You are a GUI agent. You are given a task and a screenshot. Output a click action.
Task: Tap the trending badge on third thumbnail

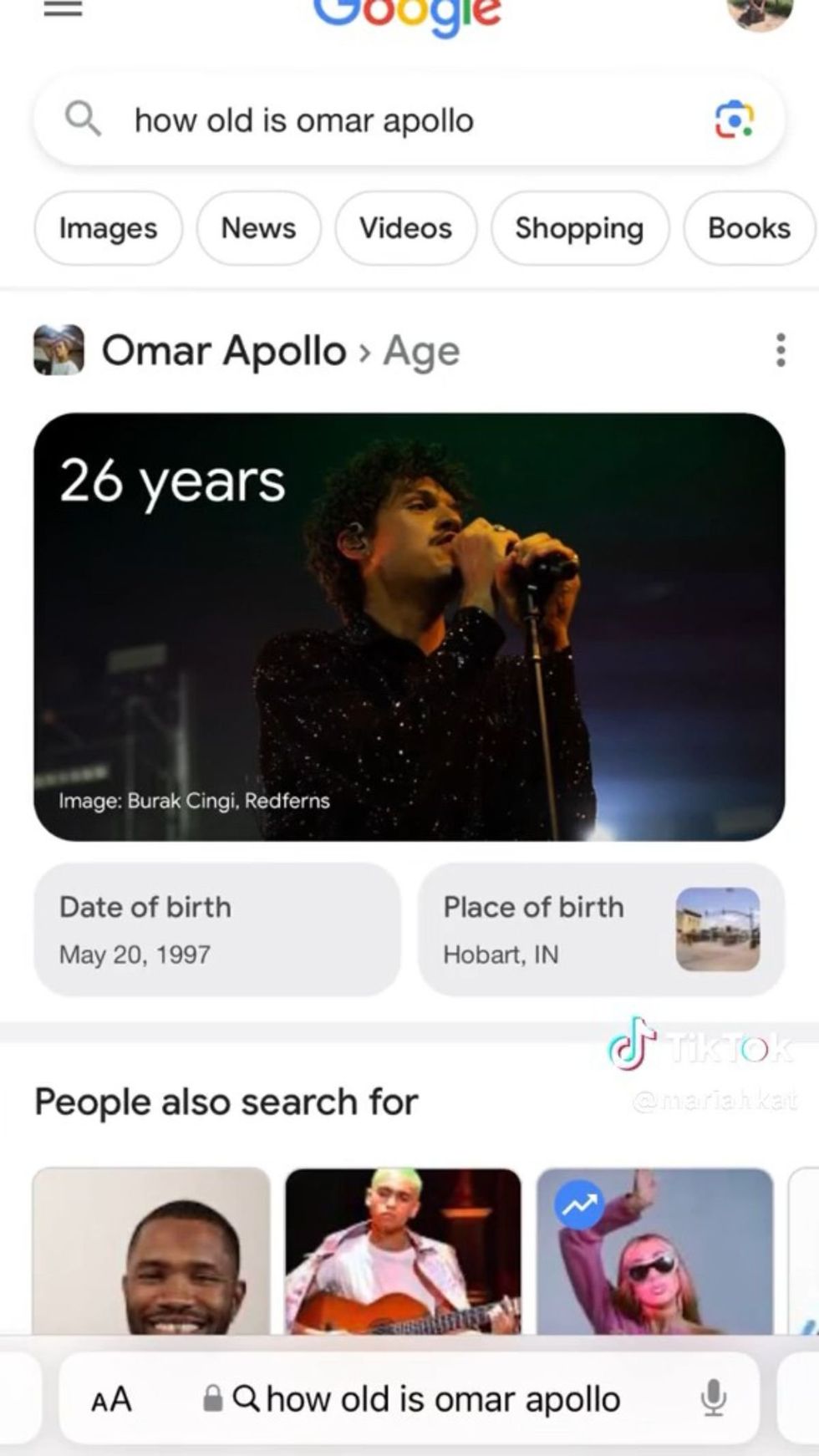click(579, 1205)
